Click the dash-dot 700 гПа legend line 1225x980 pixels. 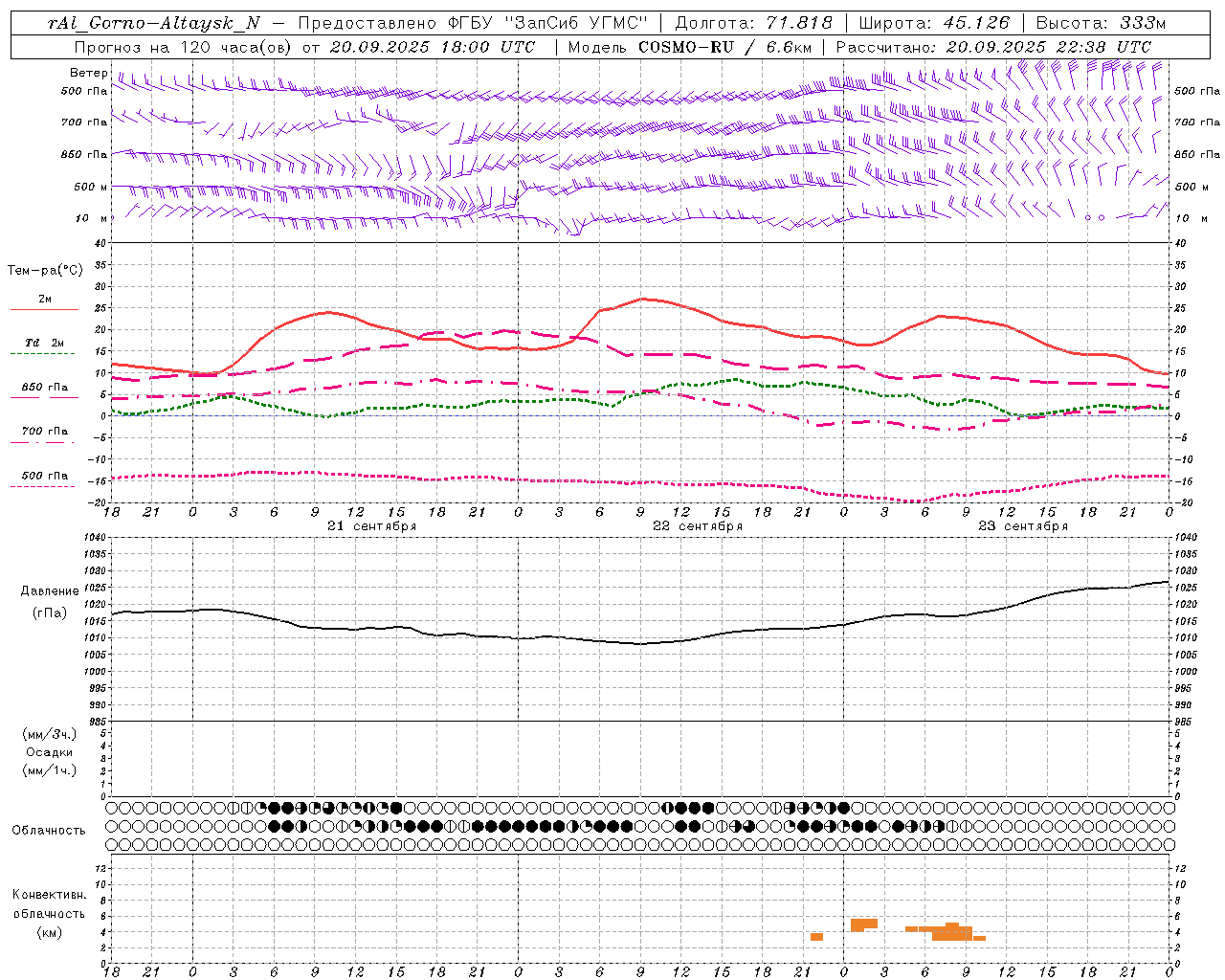[x=44, y=442]
